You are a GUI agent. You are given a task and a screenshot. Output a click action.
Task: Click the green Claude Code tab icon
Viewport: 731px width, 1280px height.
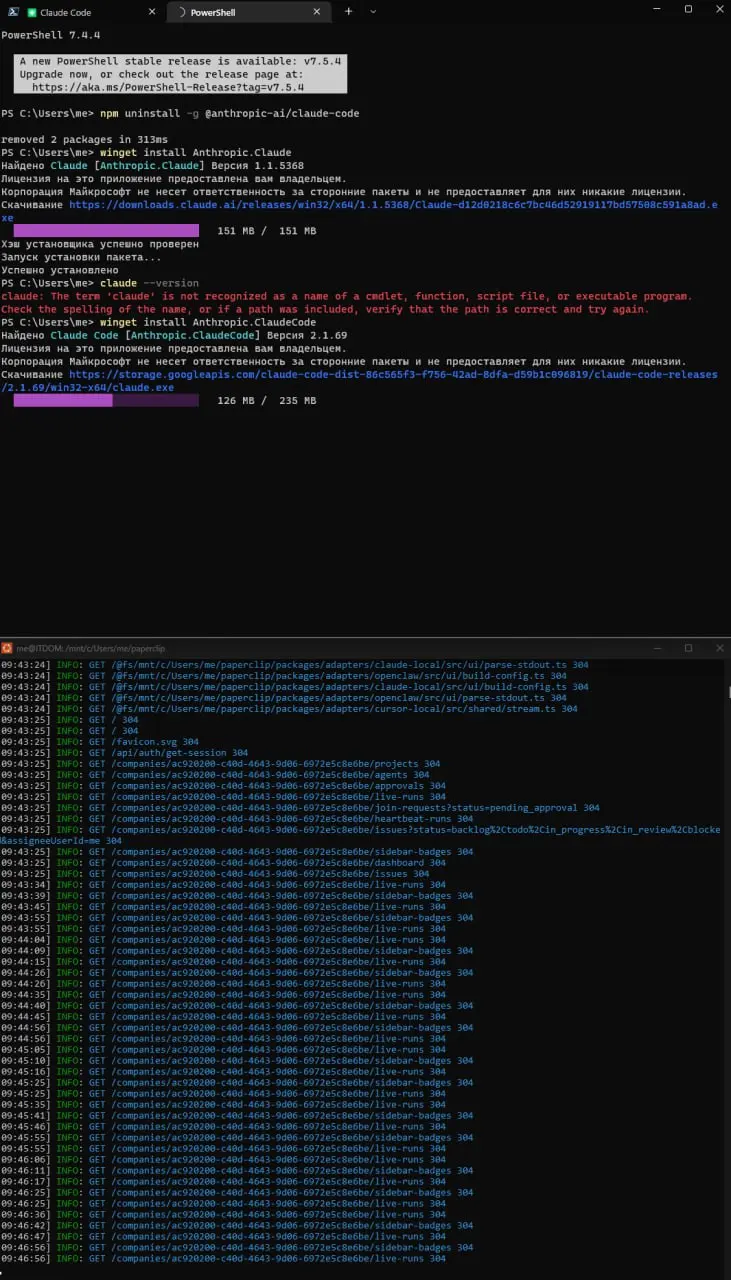click(33, 12)
